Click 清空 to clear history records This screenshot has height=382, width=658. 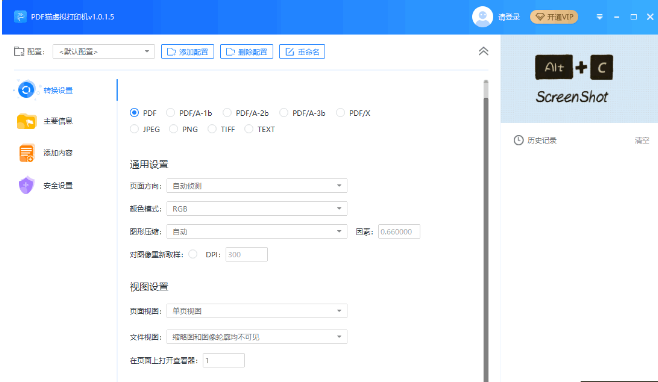coord(642,141)
